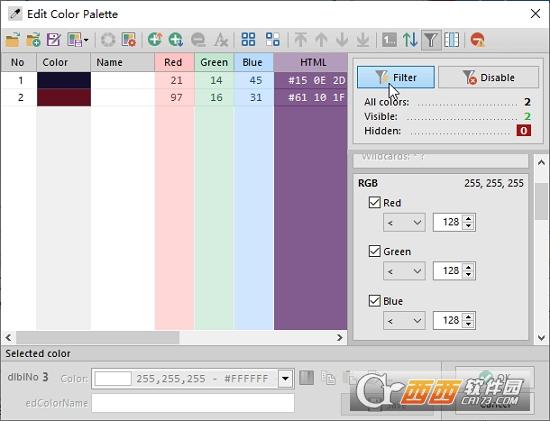Click the add color above icon

click(x=155, y=40)
